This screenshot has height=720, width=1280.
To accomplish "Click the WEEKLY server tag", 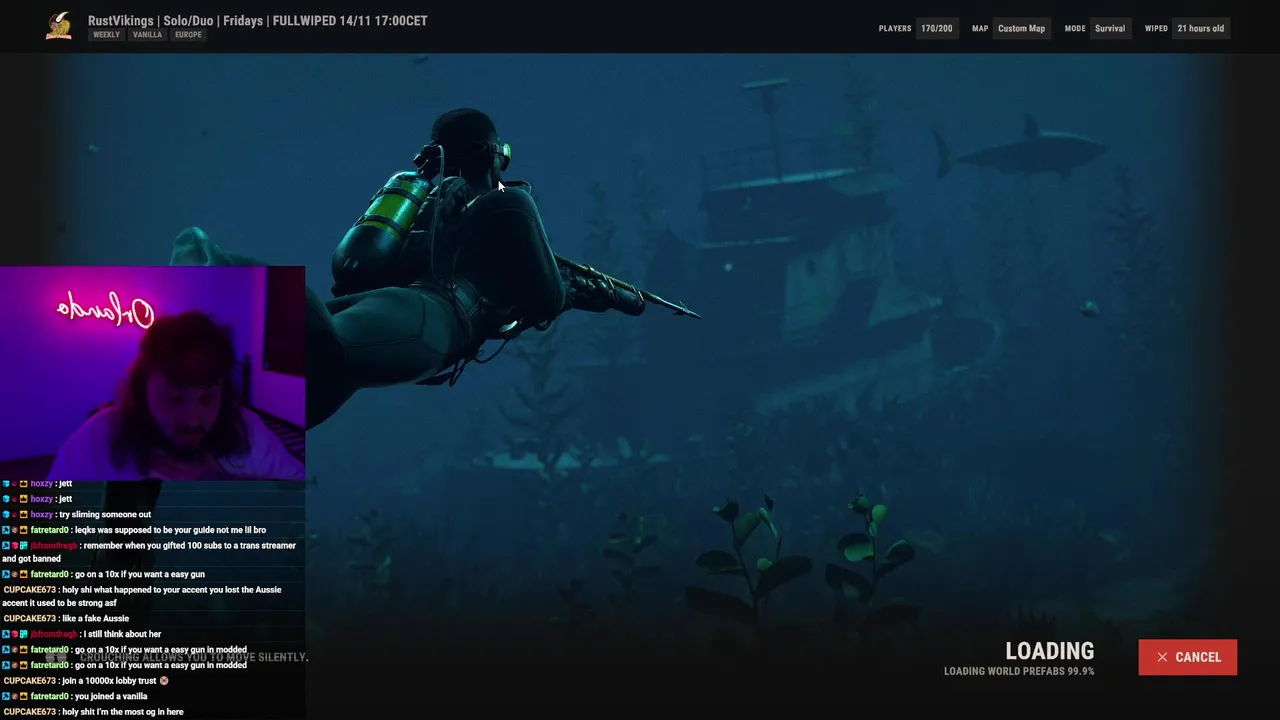I will (106, 35).
